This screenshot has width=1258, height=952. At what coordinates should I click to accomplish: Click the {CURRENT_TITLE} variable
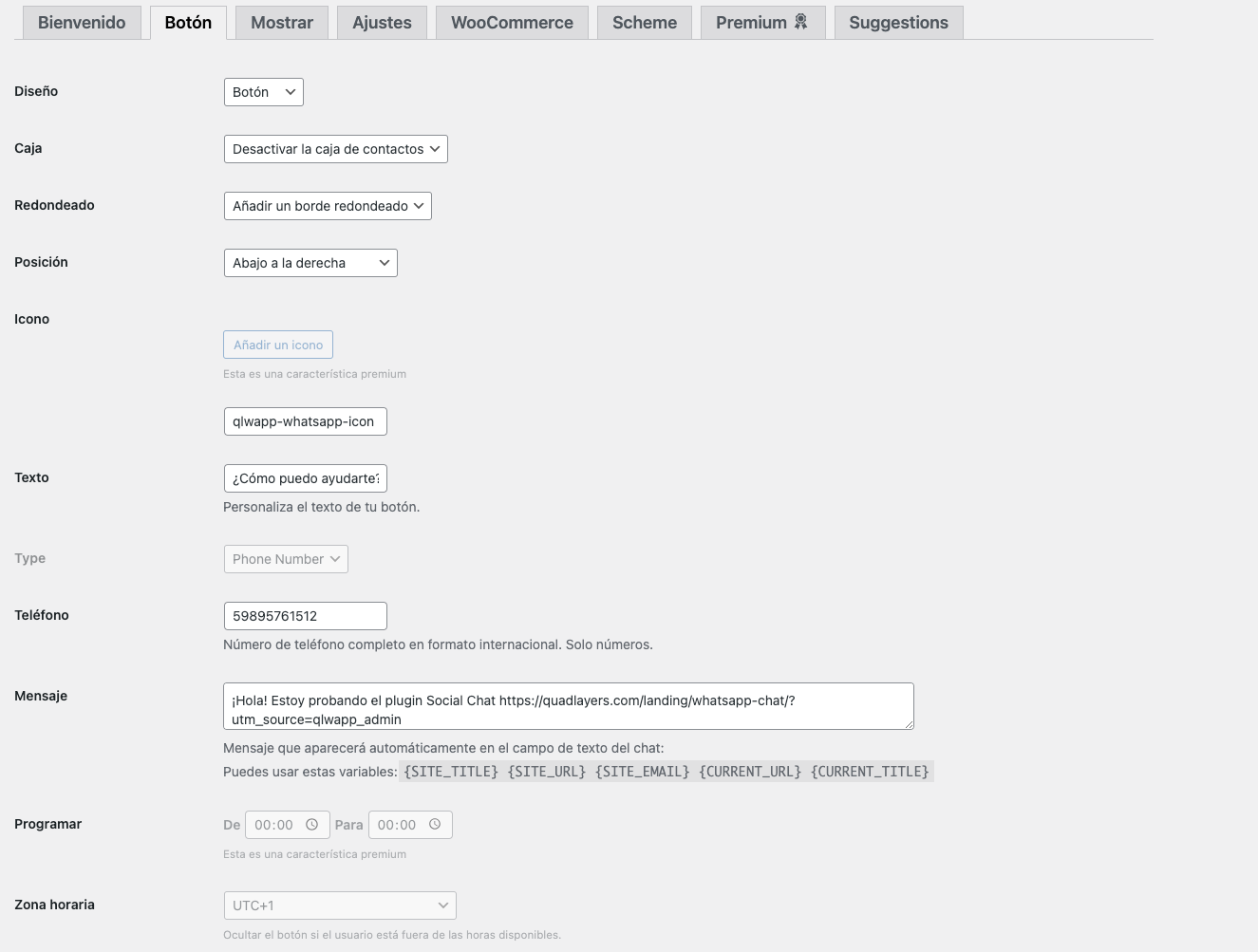point(870,772)
